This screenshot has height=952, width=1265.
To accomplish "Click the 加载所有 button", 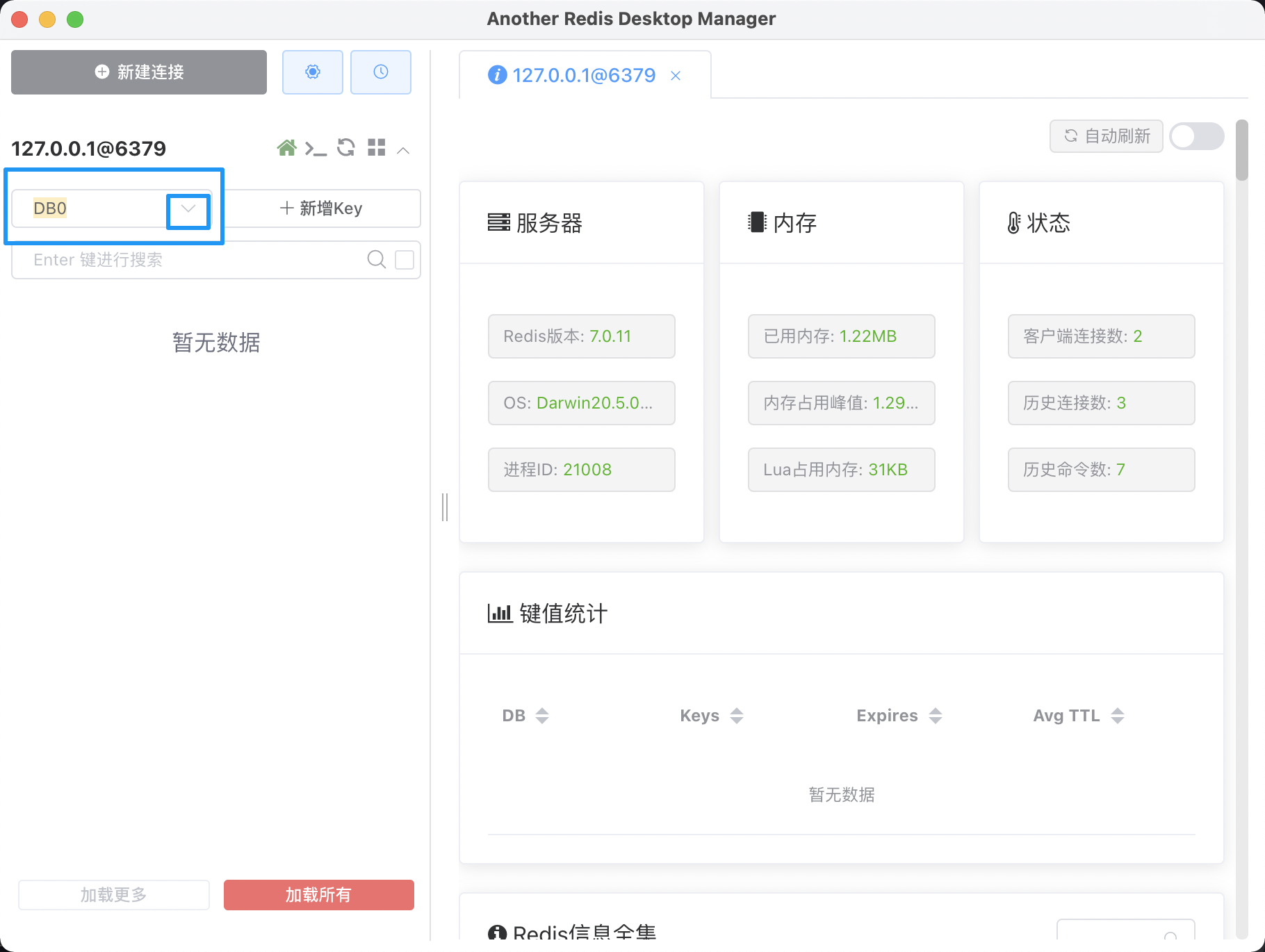I will [319, 895].
